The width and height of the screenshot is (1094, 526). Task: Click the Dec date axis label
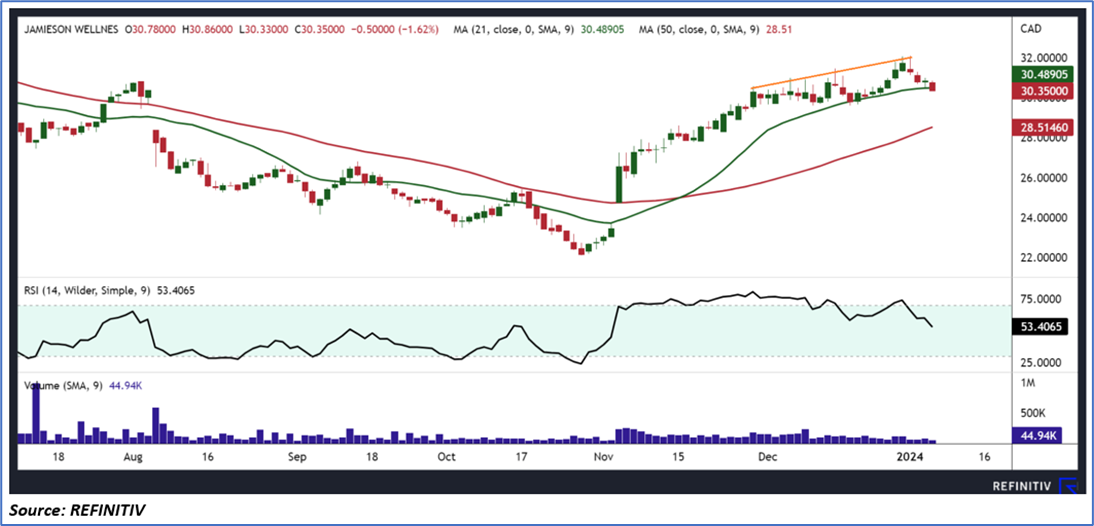point(768,458)
